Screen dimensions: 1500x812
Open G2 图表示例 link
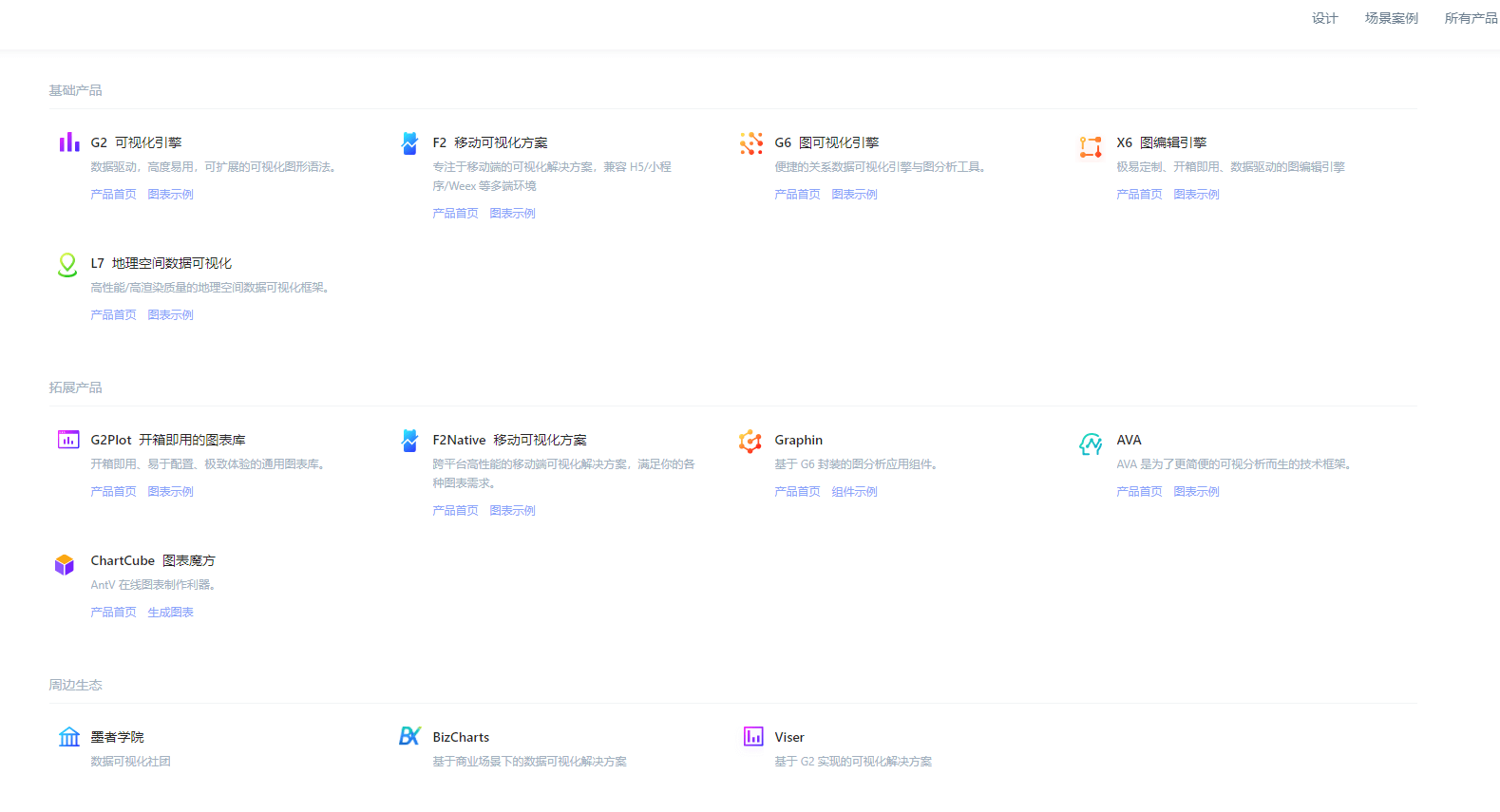170,194
